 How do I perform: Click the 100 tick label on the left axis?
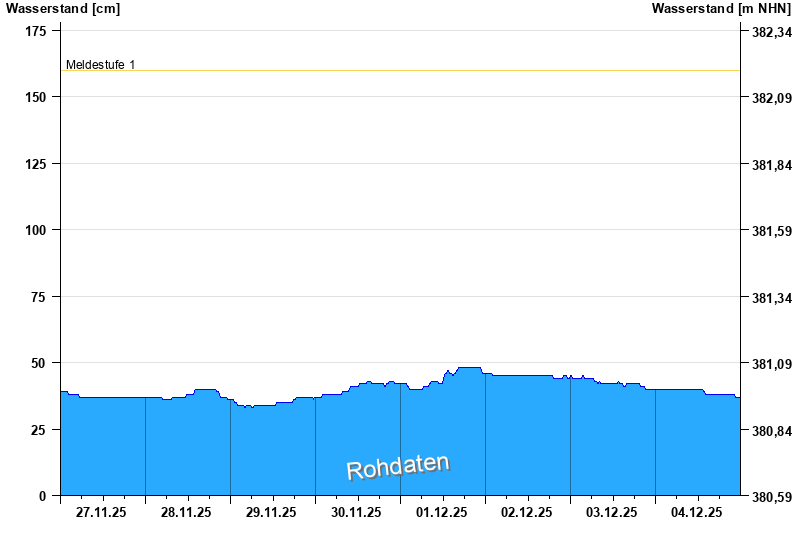pyautogui.click(x=35, y=230)
